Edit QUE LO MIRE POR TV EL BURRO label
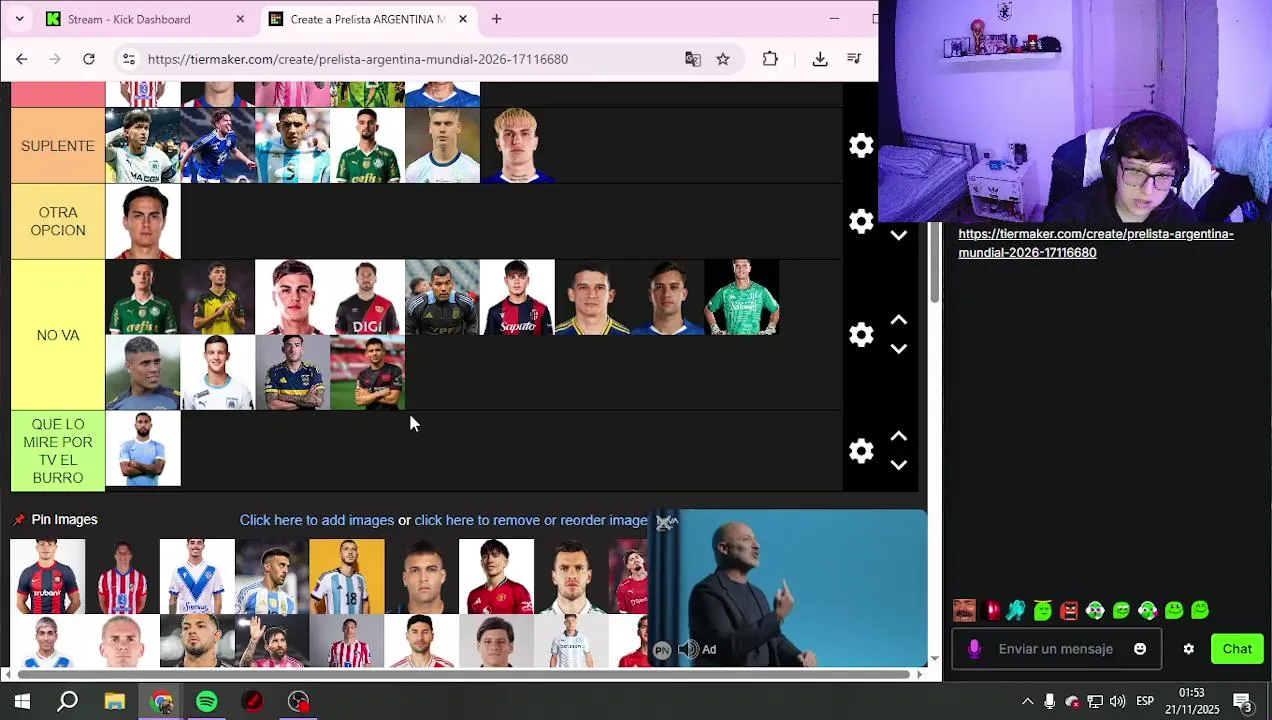Viewport: 1272px width, 720px height. click(58, 451)
